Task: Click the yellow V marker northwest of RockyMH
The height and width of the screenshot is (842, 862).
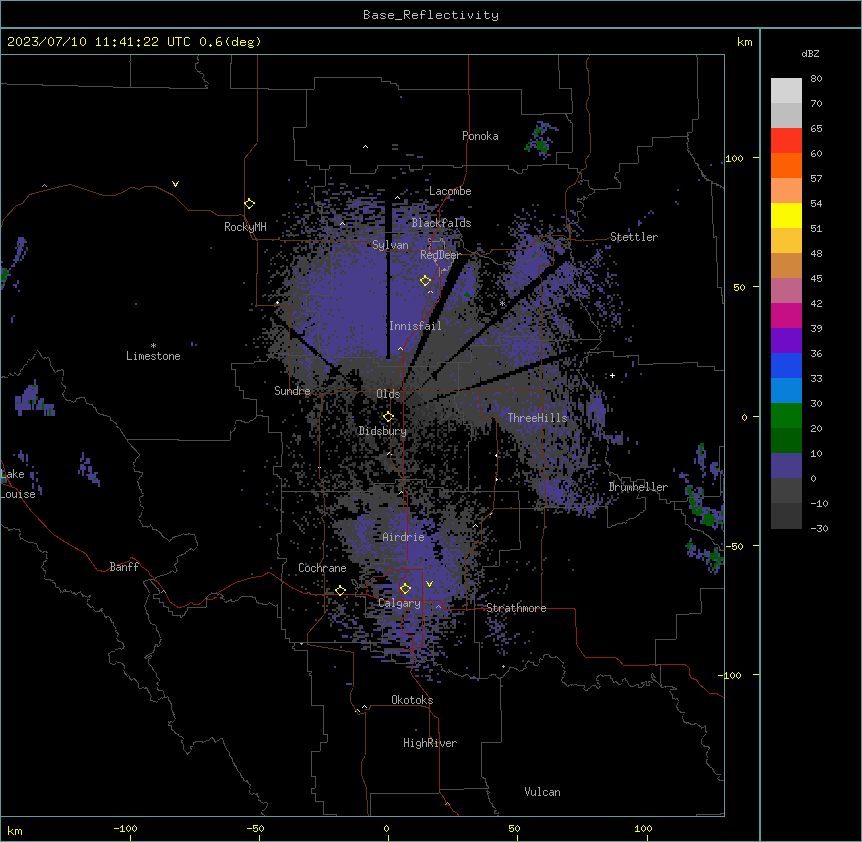Action: 175,184
